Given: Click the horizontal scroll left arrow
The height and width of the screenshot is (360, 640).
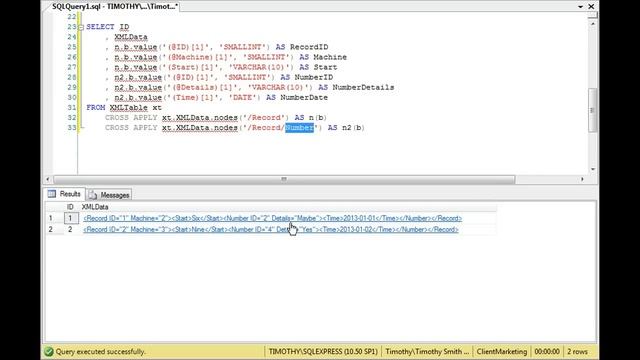Looking at the screenshot, I should (x=48, y=179).
